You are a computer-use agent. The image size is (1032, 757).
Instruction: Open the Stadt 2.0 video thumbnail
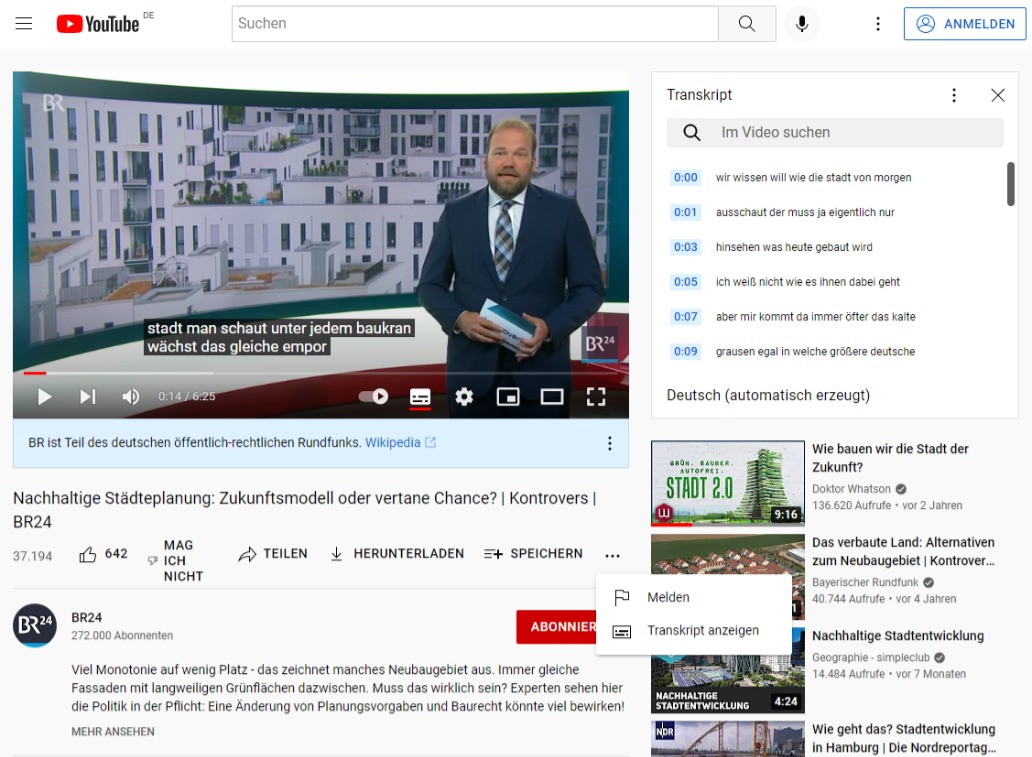click(x=727, y=483)
